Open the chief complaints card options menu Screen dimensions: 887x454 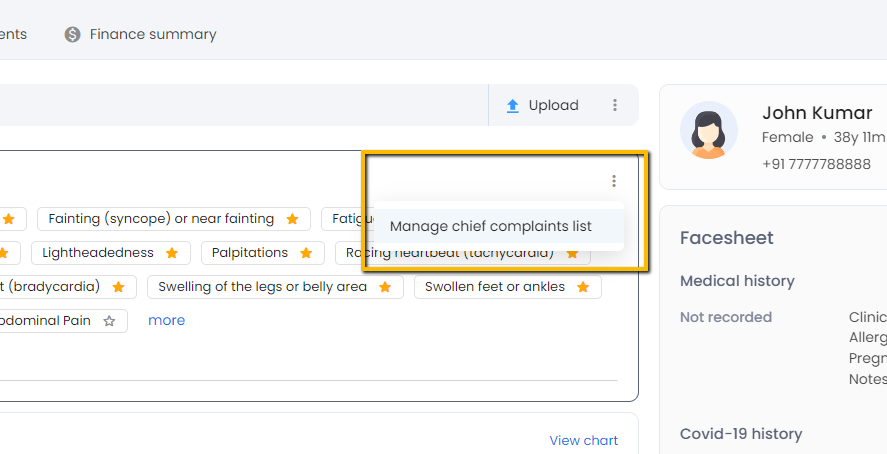coord(613,181)
